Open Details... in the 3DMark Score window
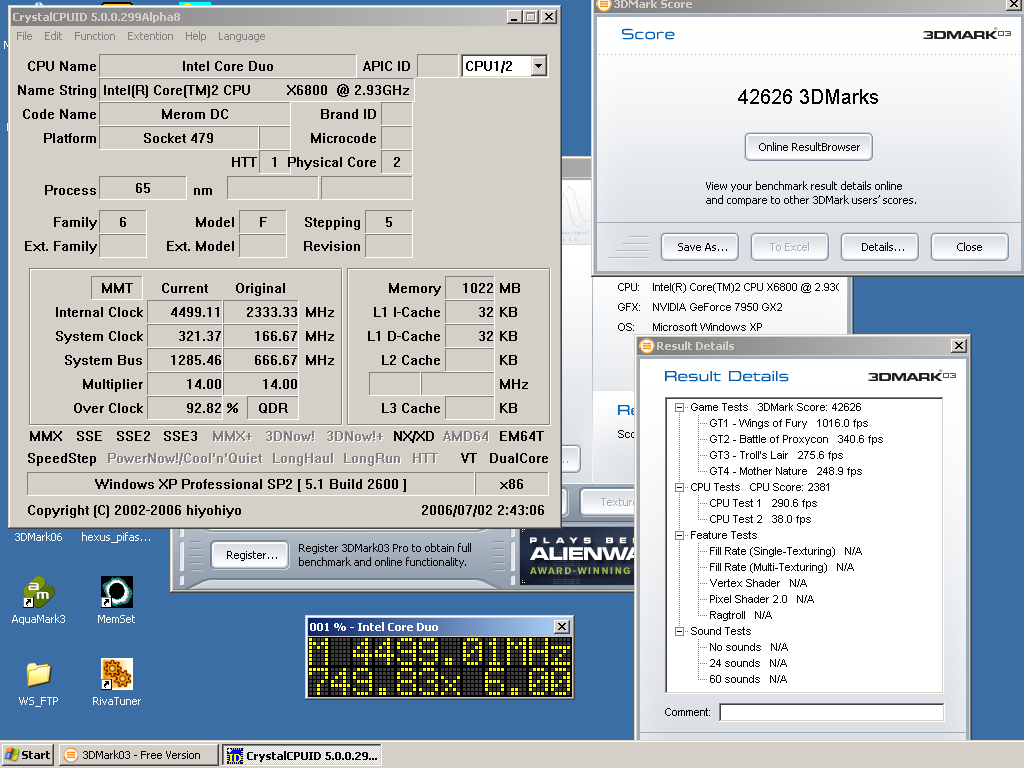This screenshot has width=1024, height=768. click(880, 247)
